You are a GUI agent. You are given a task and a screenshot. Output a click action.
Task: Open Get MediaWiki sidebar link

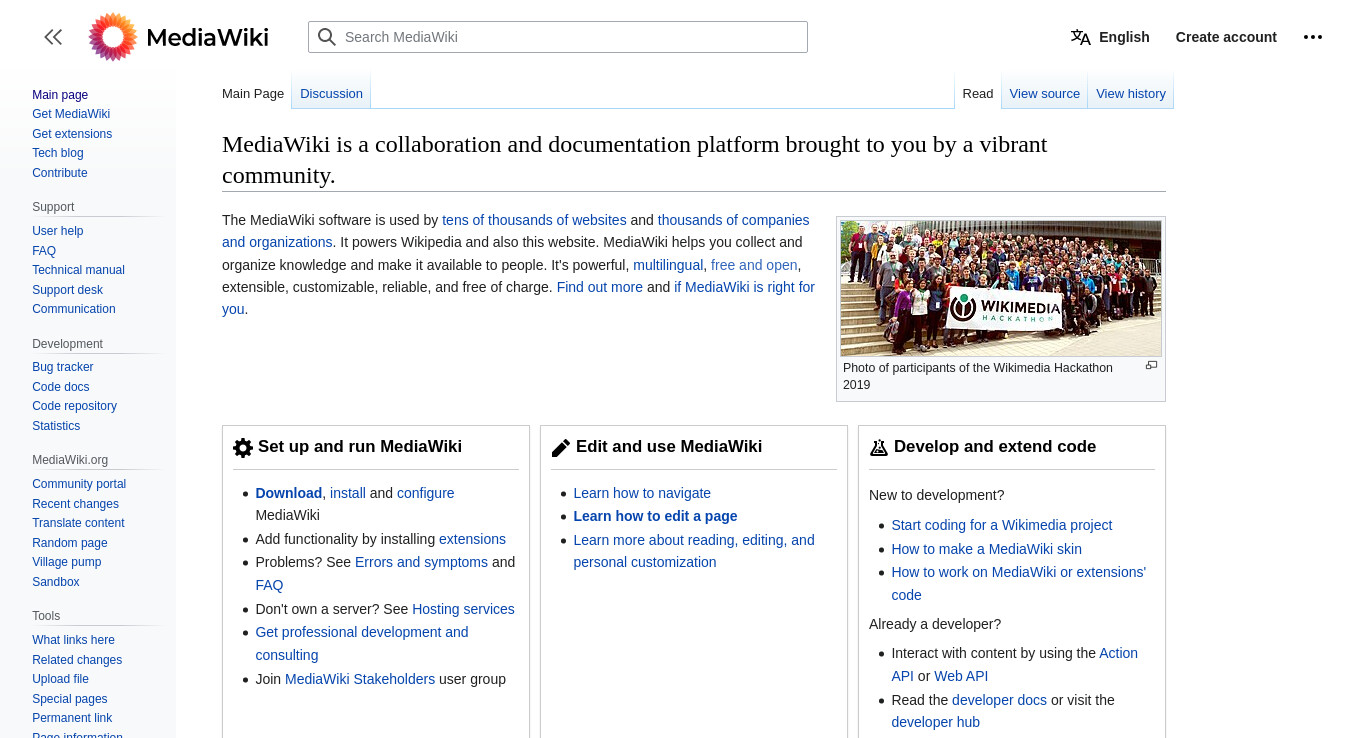point(71,114)
